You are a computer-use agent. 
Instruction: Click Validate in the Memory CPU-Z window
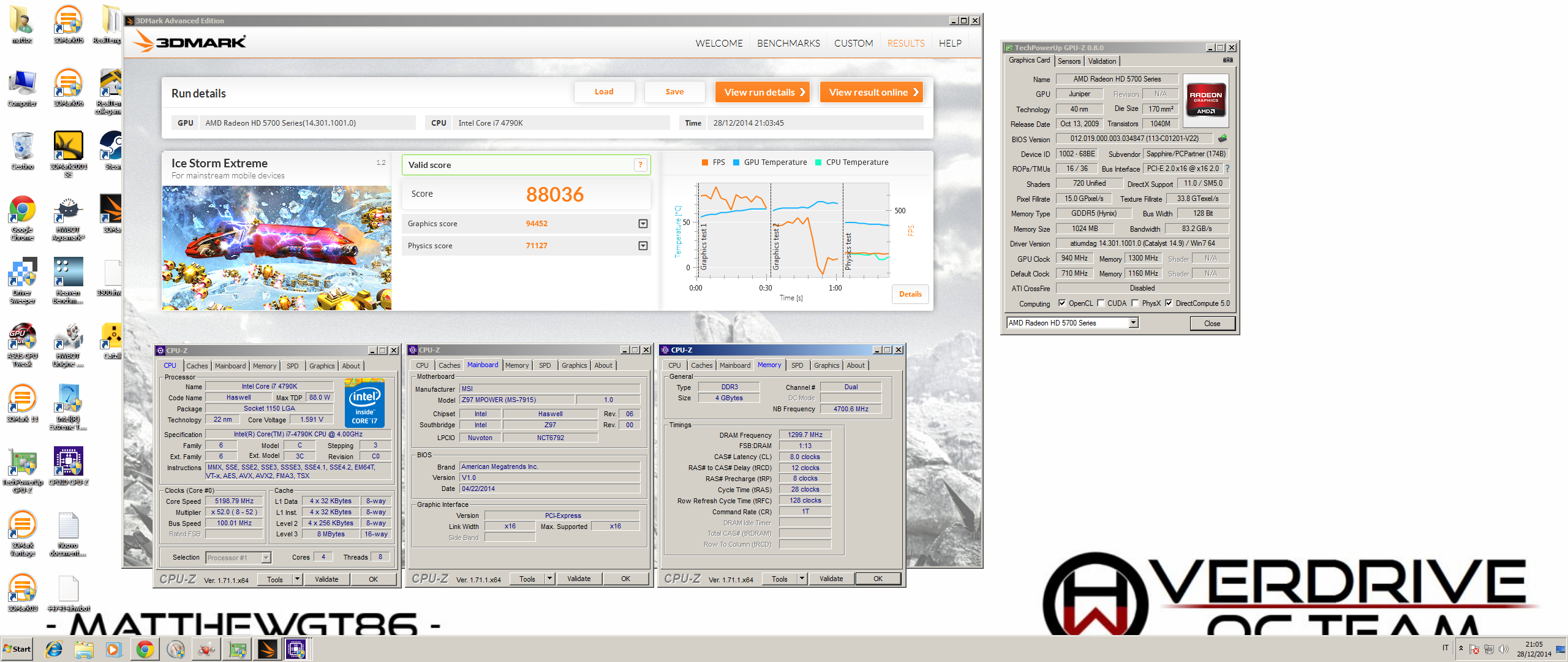tap(831, 578)
